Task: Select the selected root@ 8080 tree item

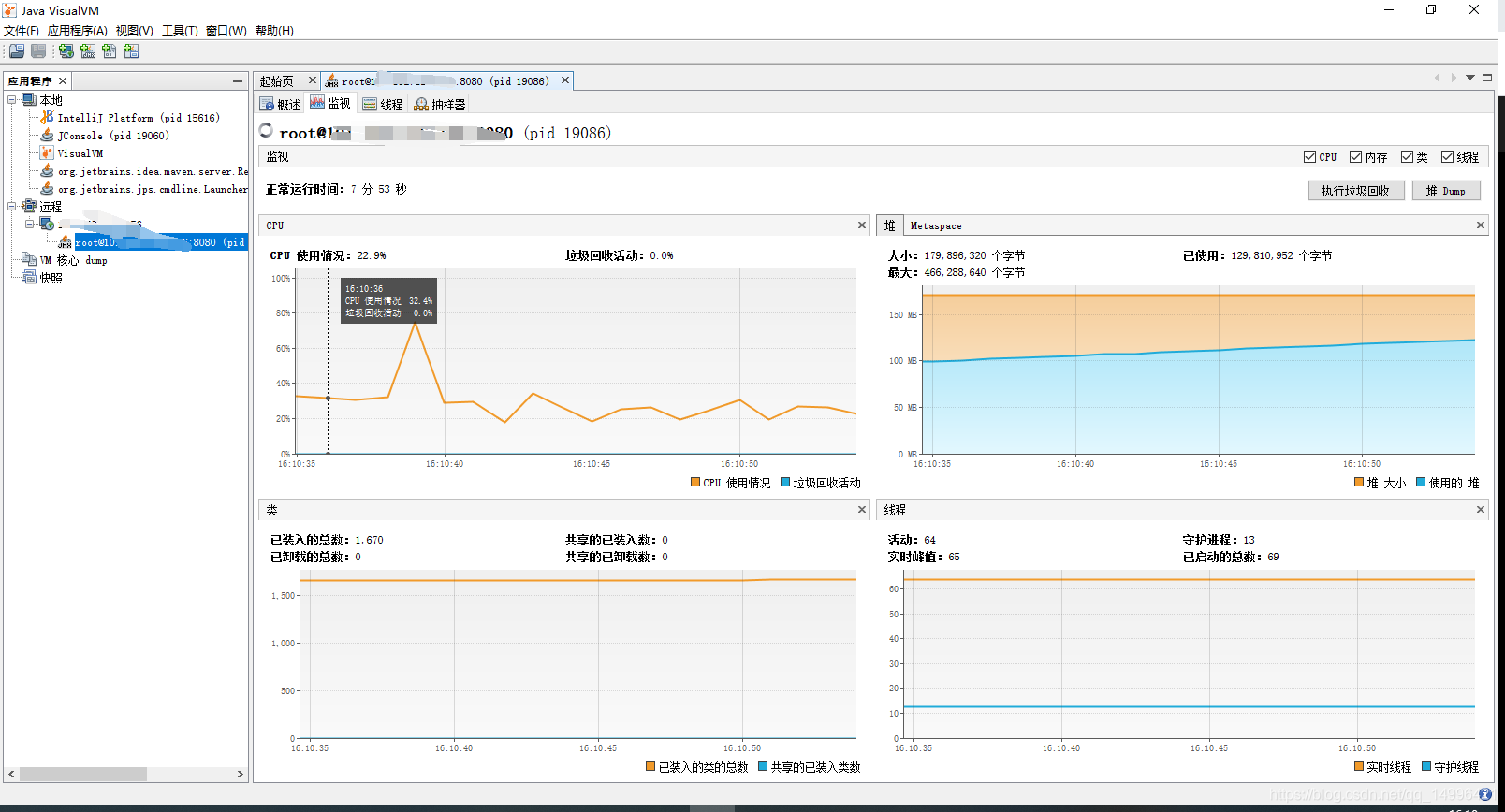Action: click(160, 242)
